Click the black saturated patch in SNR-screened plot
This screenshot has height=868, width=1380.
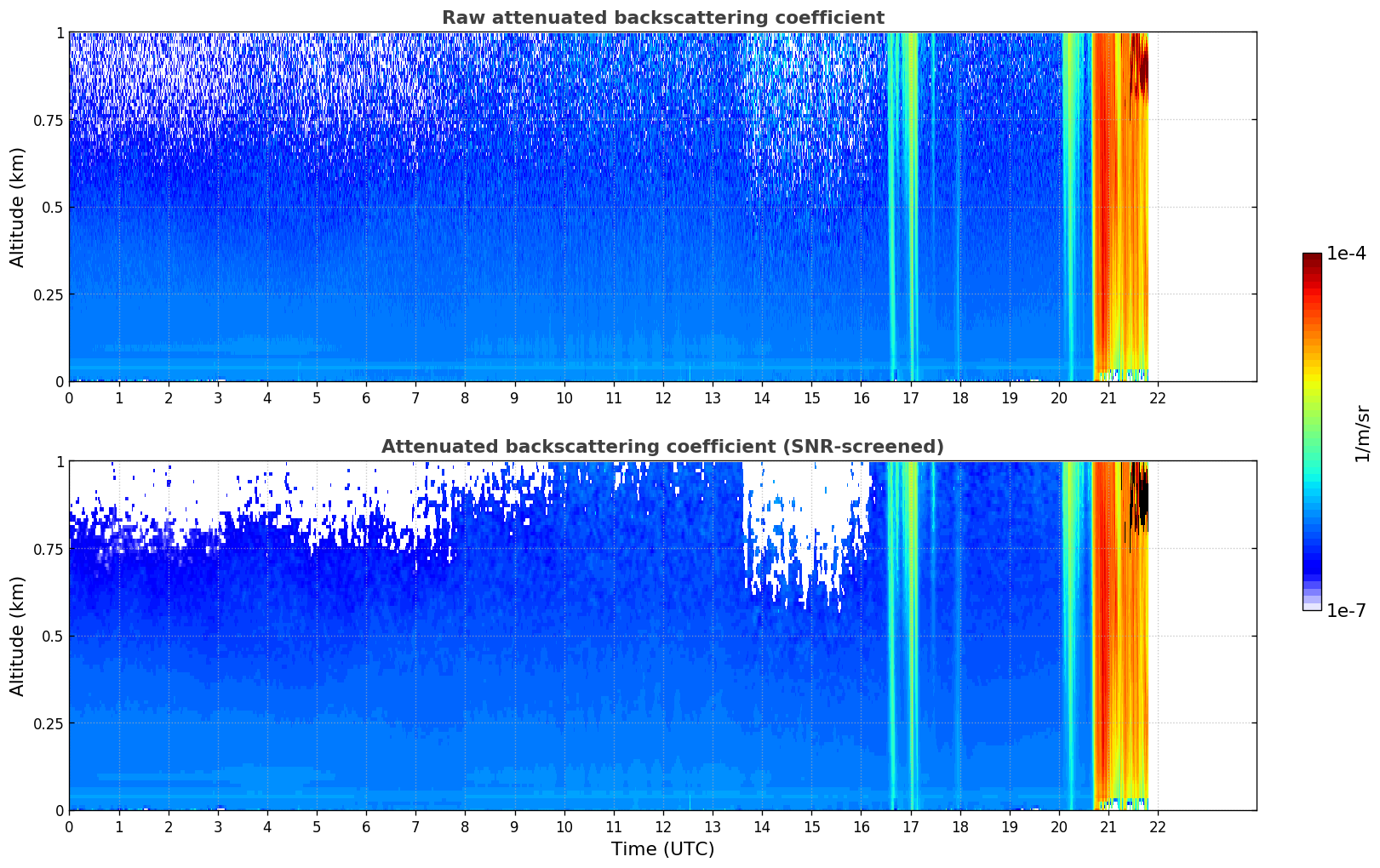(x=1139, y=498)
